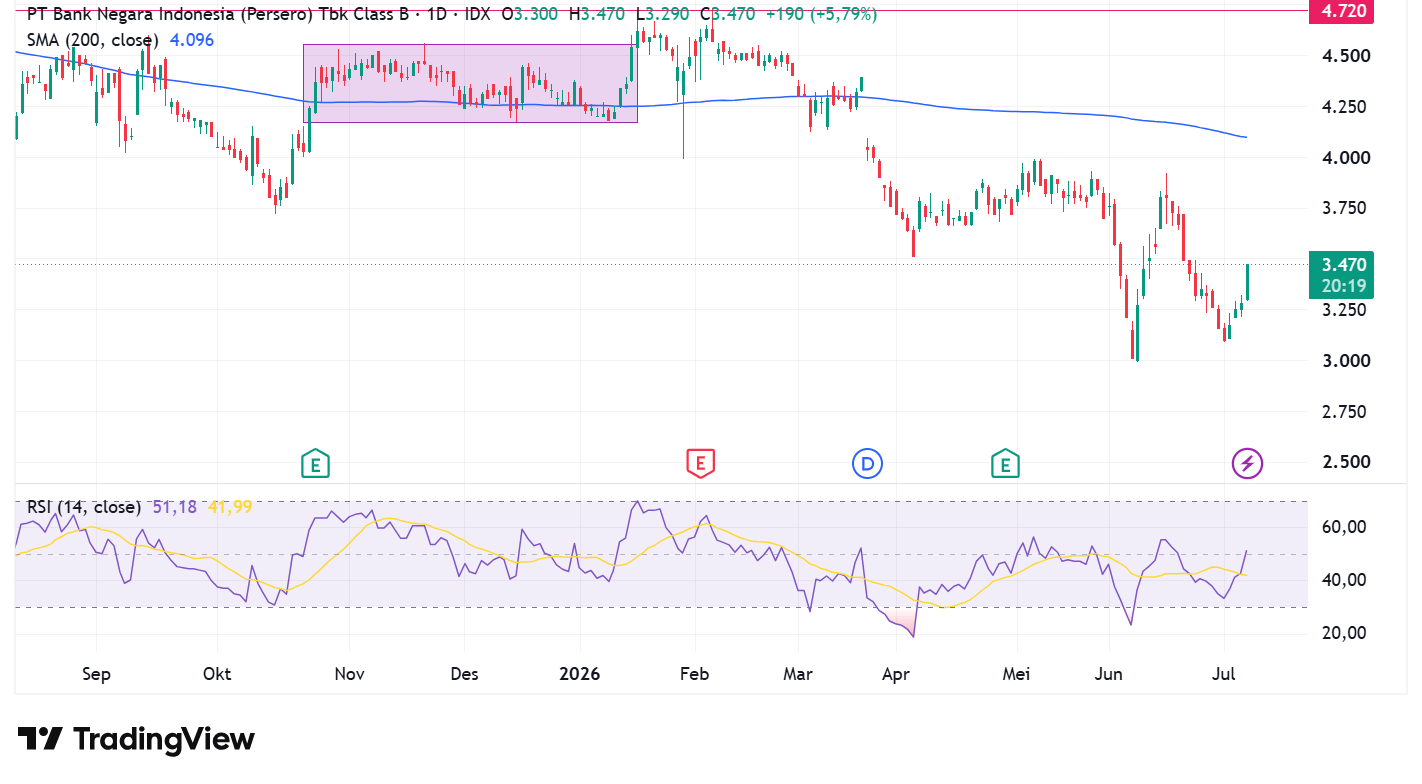This screenshot has height=784, width=1422.
Task: Click the red earnings E icon near February
Action: click(x=700, y=463)
